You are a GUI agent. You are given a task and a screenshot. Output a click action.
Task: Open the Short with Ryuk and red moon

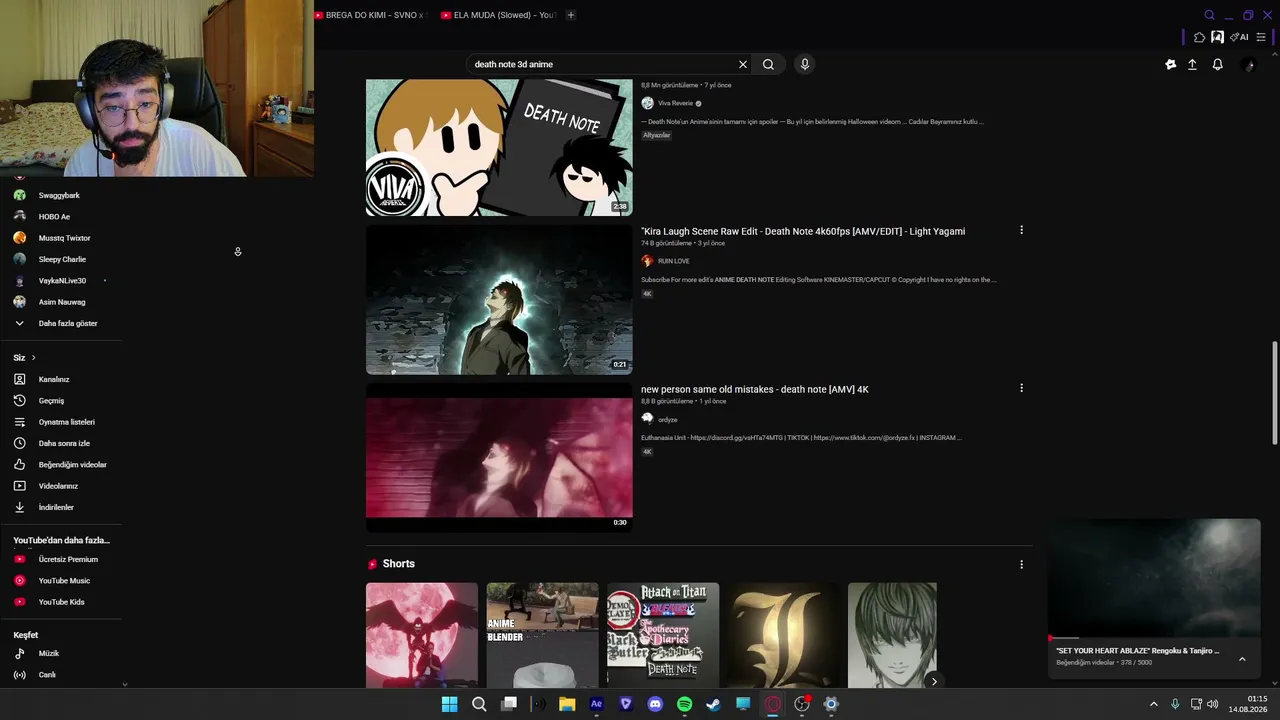[x=422, y=636]
